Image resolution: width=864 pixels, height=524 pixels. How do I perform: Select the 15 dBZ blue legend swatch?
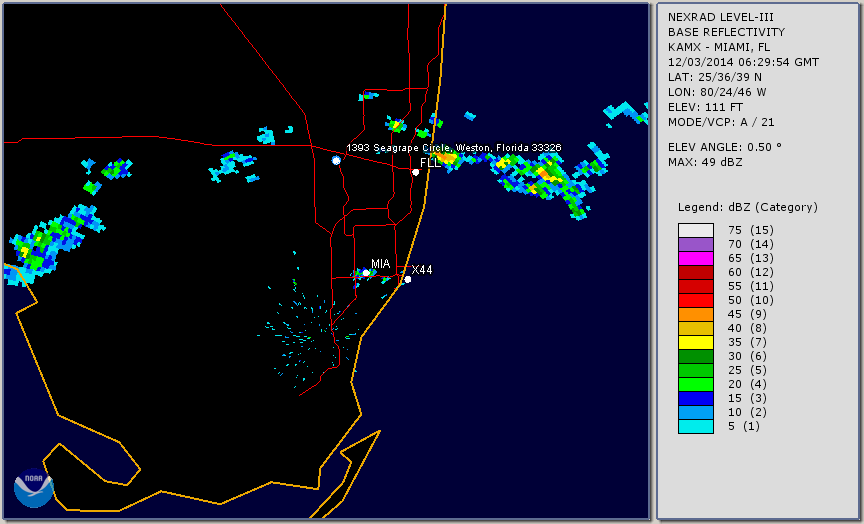coord(696,398)
